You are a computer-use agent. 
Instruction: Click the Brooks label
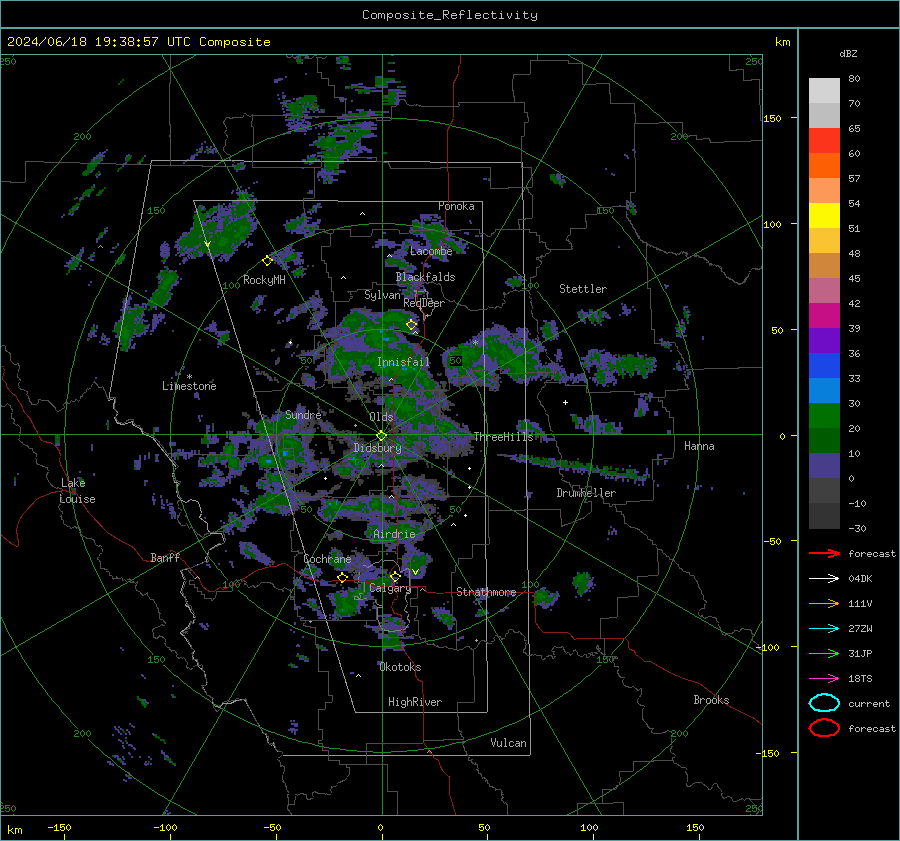[x=711, y=700]
